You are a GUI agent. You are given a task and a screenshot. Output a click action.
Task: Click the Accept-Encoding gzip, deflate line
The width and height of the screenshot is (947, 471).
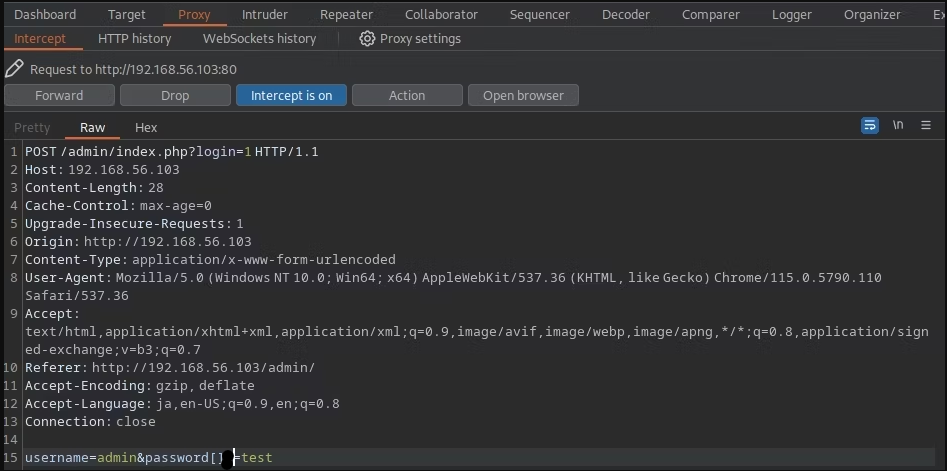(140, 385)
